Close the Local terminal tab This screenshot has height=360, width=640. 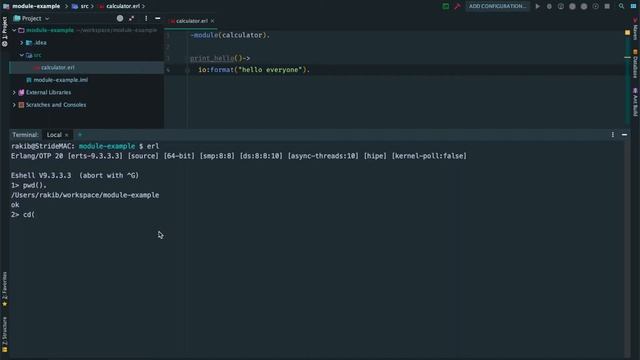[x=67, y=135]
